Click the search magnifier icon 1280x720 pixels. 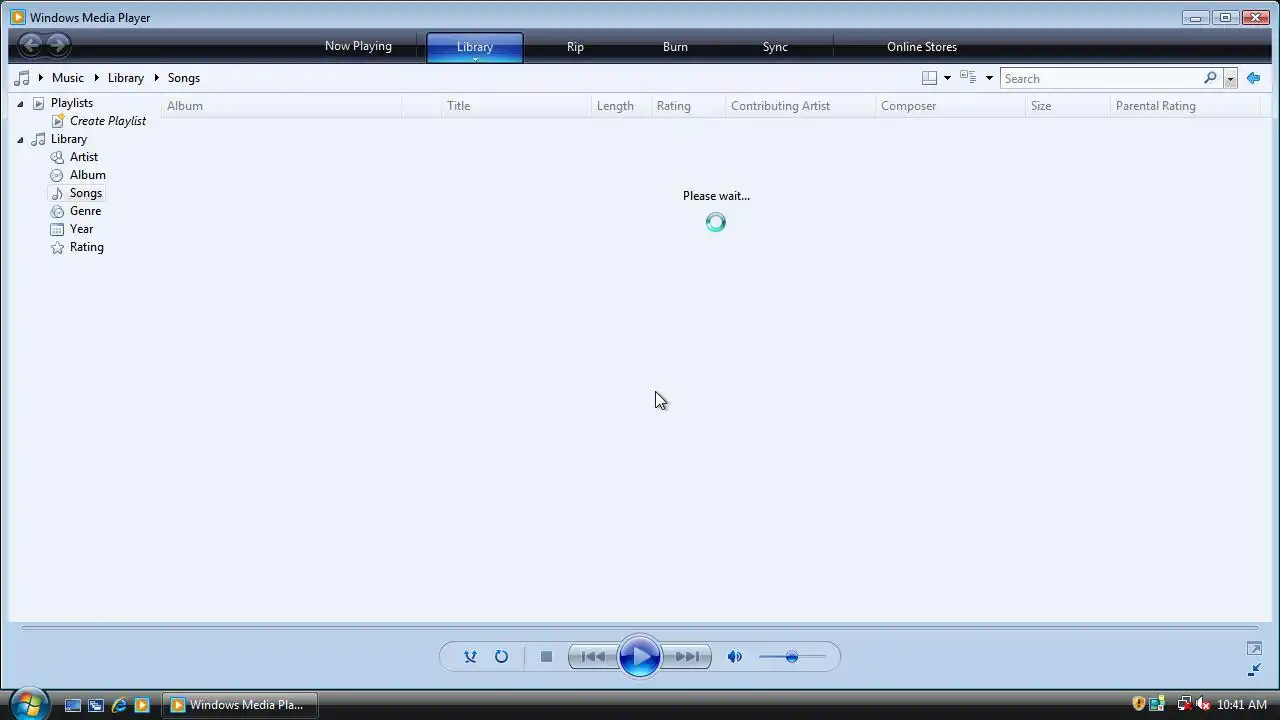(x=1210, y=78)
